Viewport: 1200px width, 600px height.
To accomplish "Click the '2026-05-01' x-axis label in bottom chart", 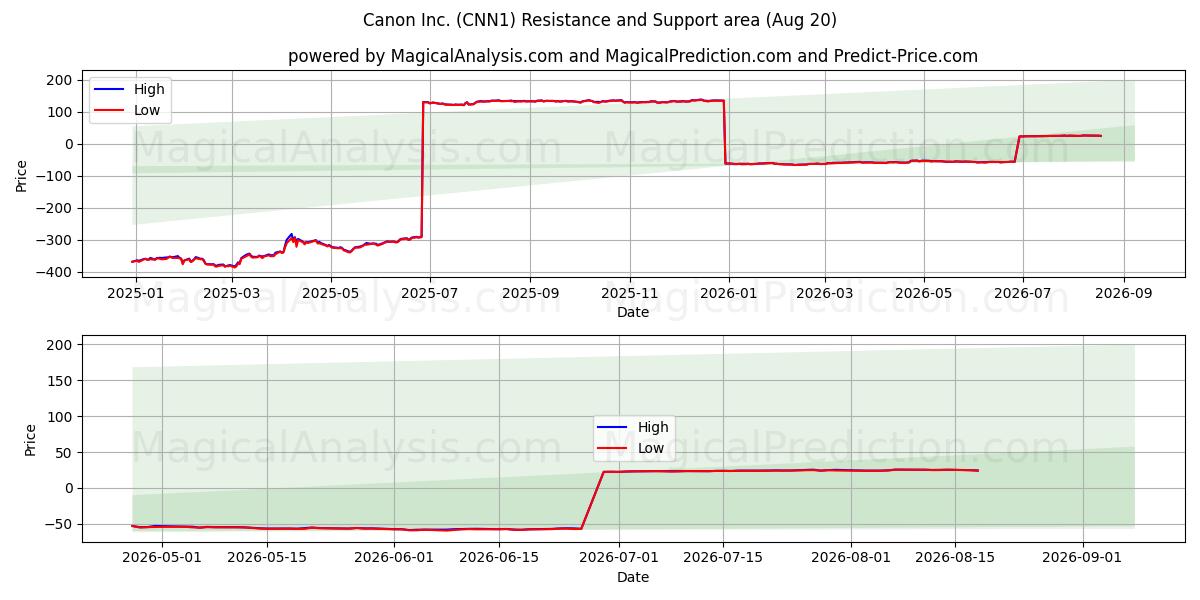I will click(x=160, y=559).
